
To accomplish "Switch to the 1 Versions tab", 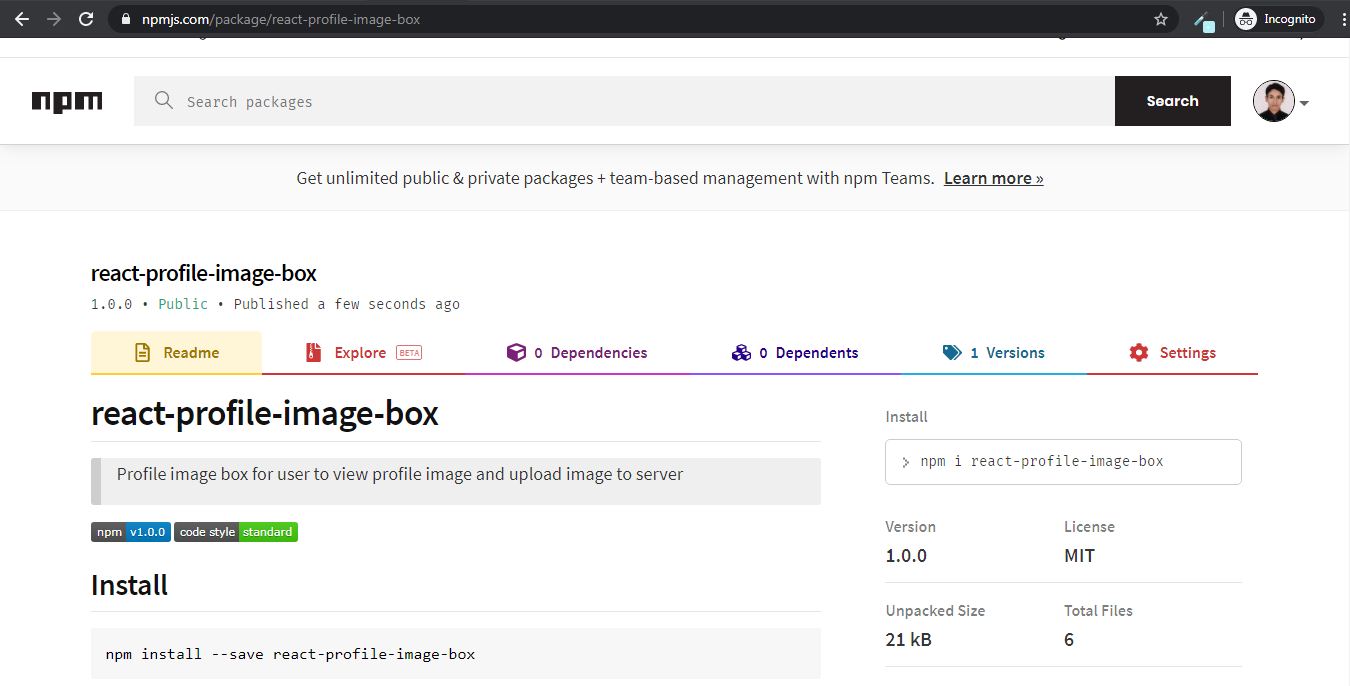I will tap(993, 353).
